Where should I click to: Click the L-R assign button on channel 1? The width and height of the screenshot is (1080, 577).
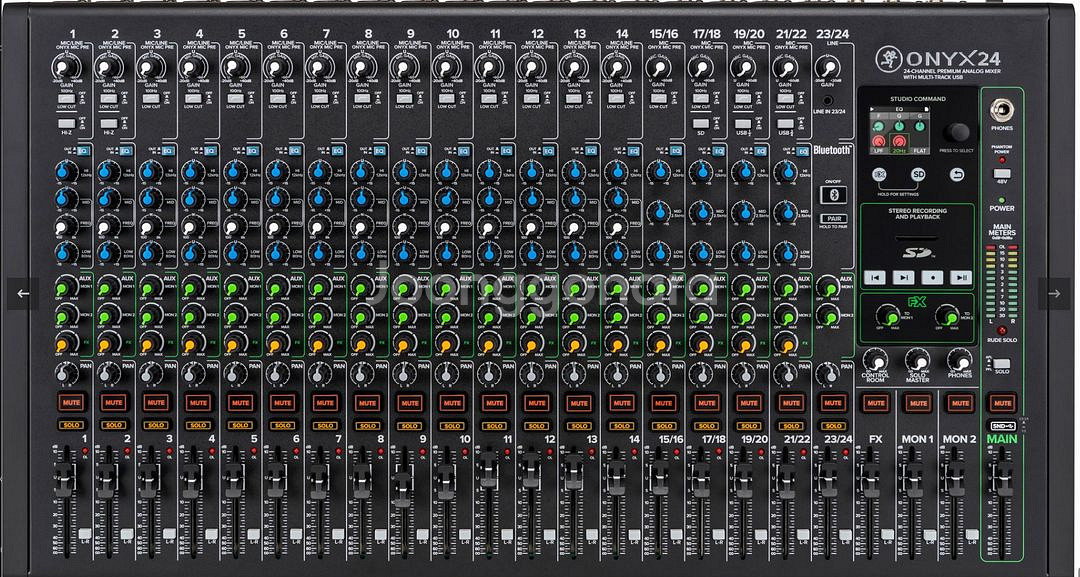coord(85,534)
